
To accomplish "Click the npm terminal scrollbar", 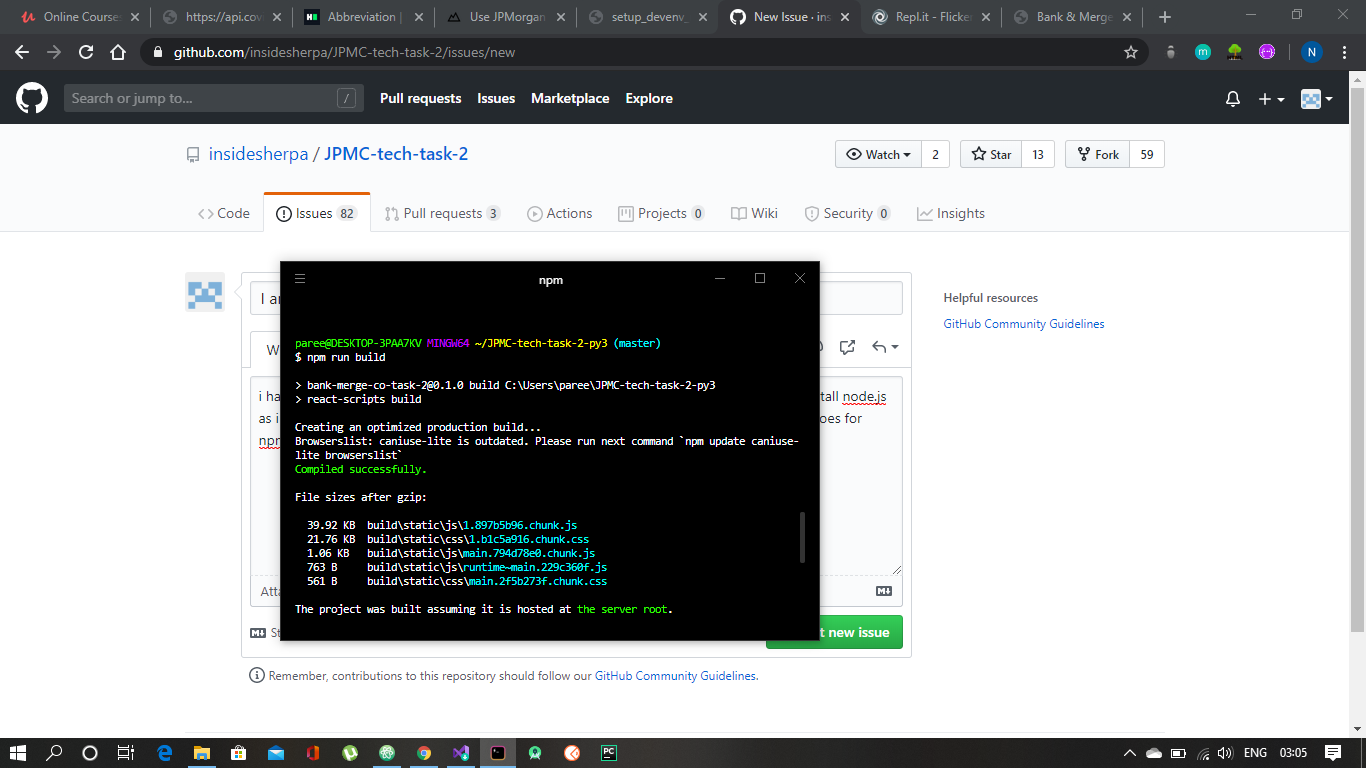I will tap(803, 538).
